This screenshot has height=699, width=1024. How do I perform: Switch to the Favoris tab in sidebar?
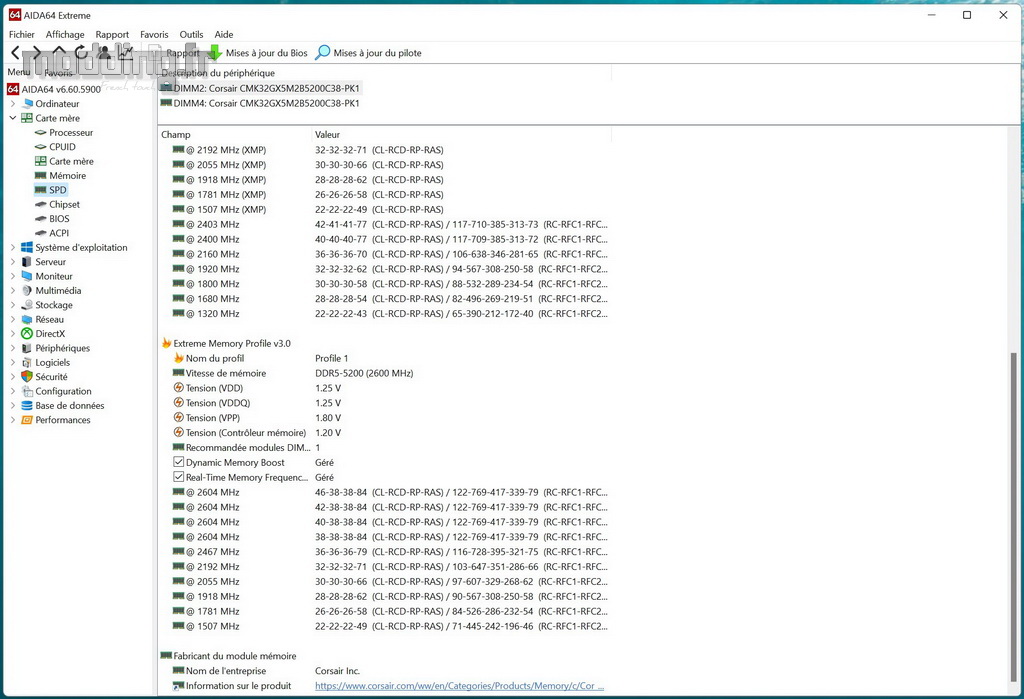[58, 73]
